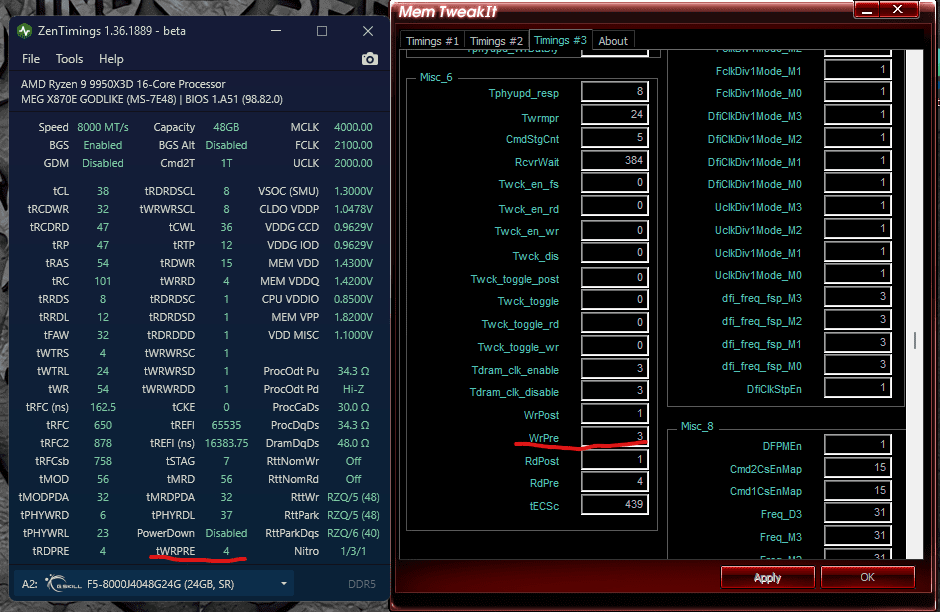Image resolution: width=940 pixels, height=612 pixels.
Task: Click the Twck_en_fs value field
Action: [x=614, y=183]
